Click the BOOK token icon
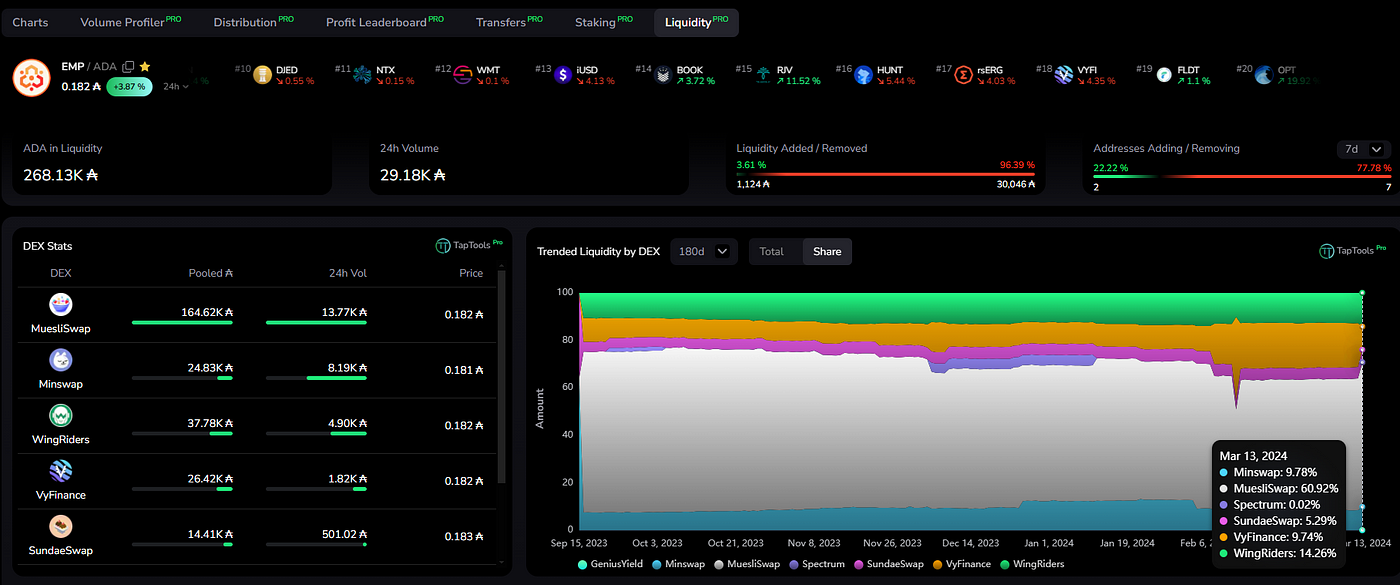 point(663,75)
